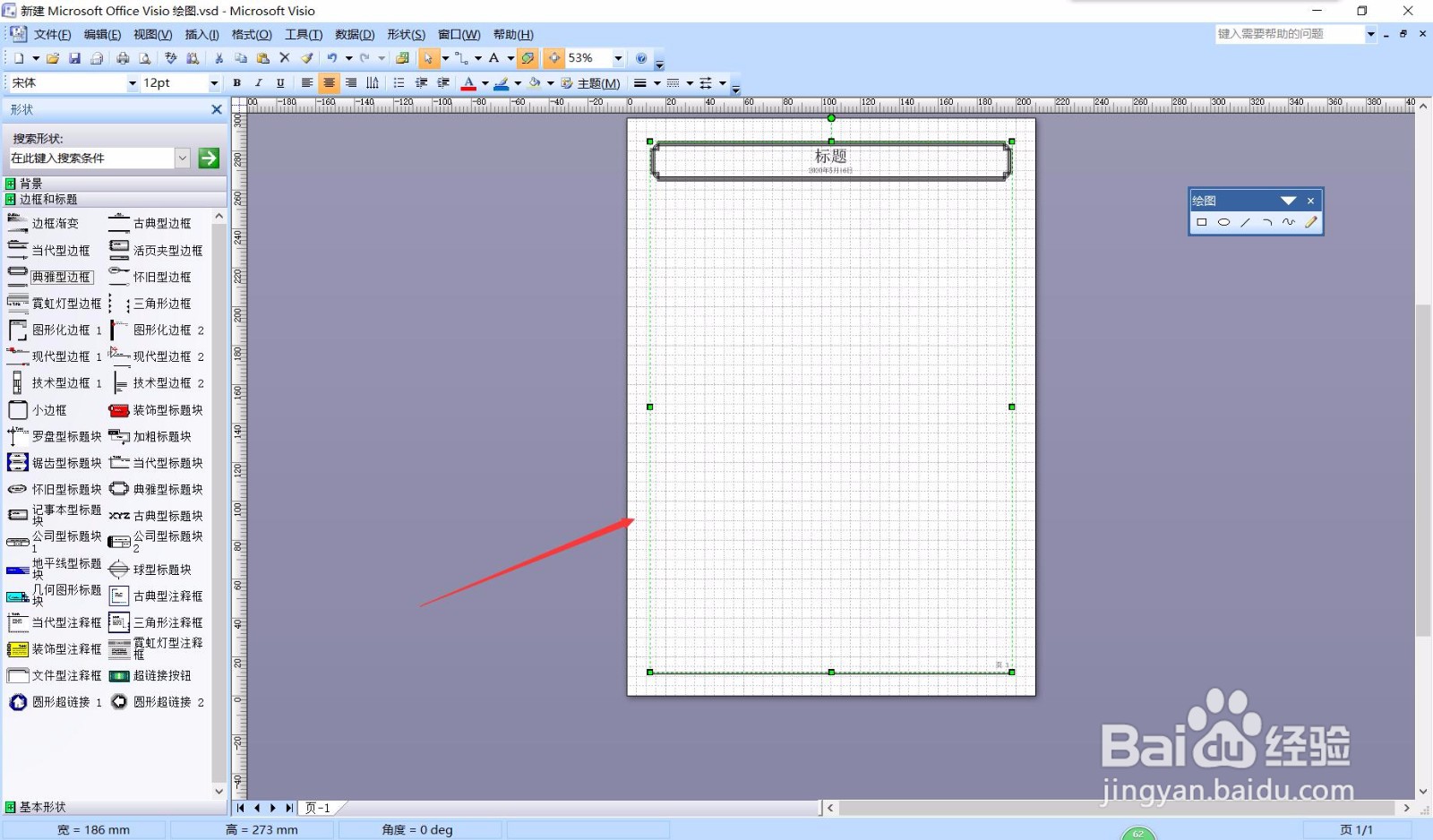The width and height of the screenshot is (1433, 840).
Task: Click the Paste icon
Action: (x=262, y=58)
